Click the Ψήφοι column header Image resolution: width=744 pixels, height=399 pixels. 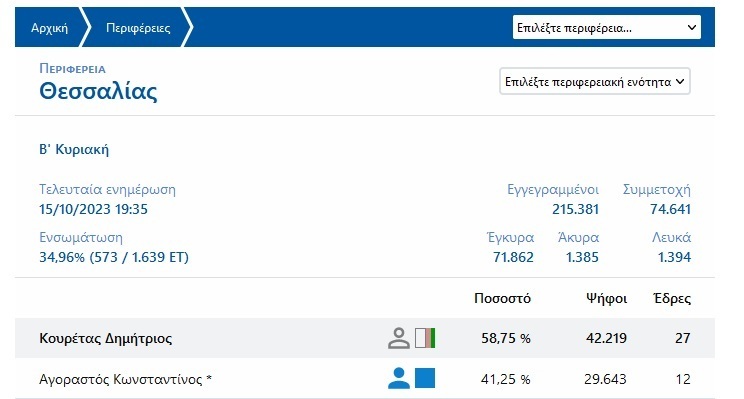coord(606,298)
